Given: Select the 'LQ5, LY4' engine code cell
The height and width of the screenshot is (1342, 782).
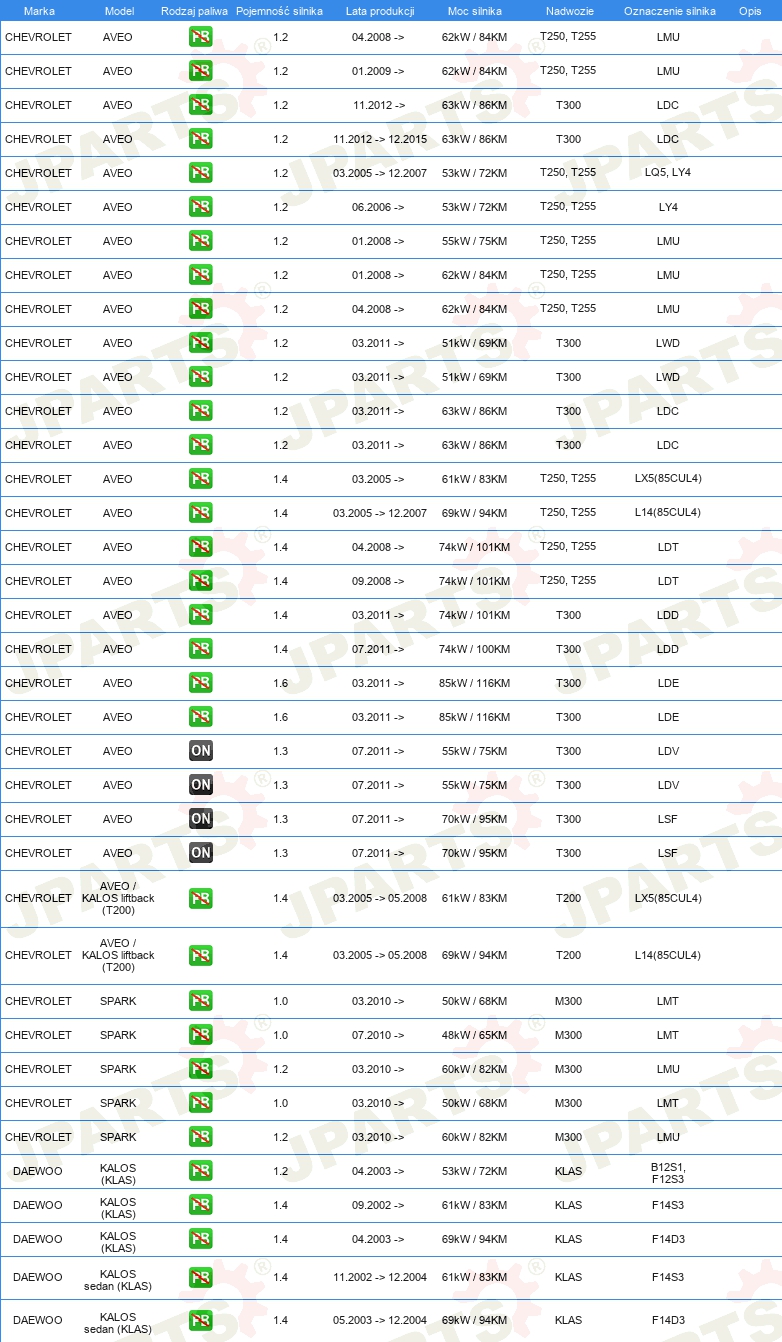Looking at the screenshot, I should 668,173.
